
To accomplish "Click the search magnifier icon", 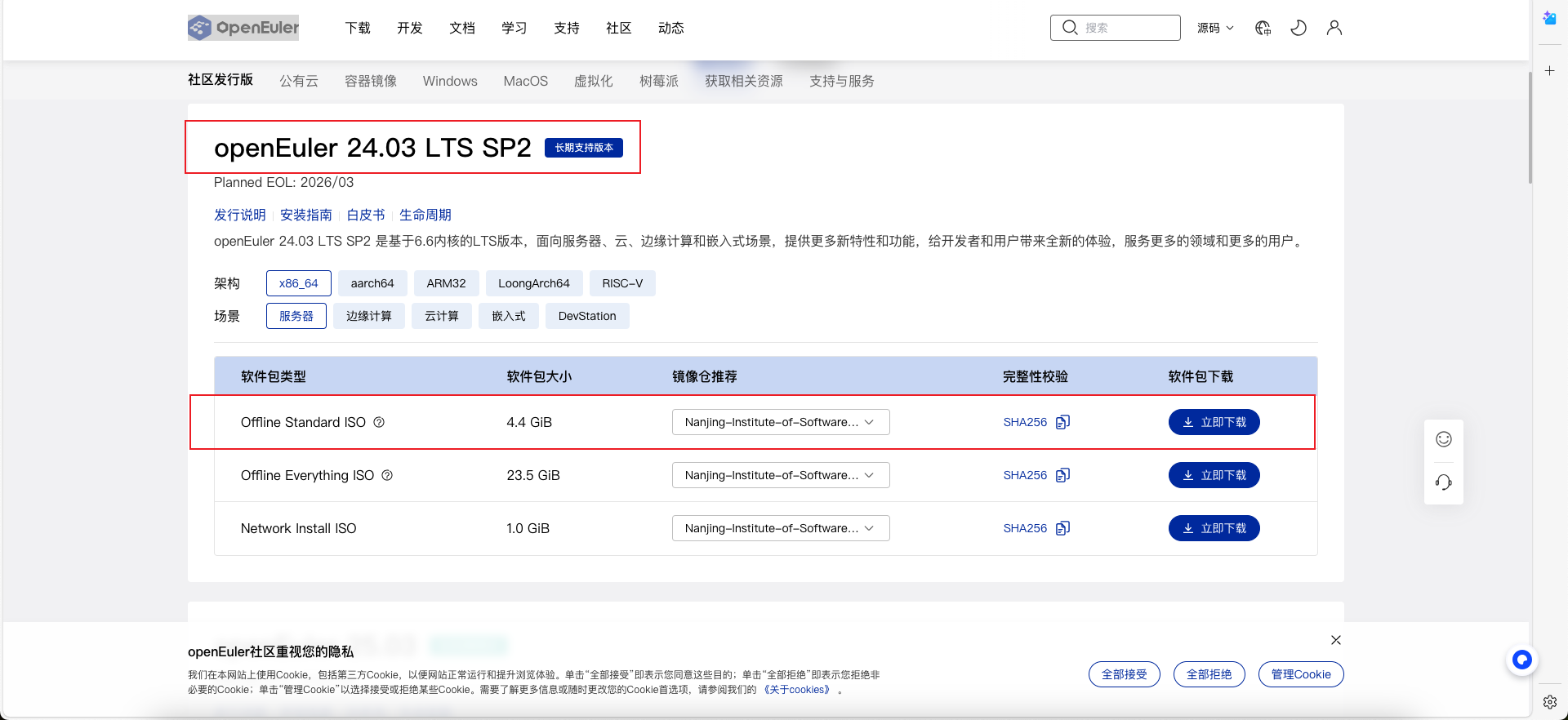I will click(1069, 28).
